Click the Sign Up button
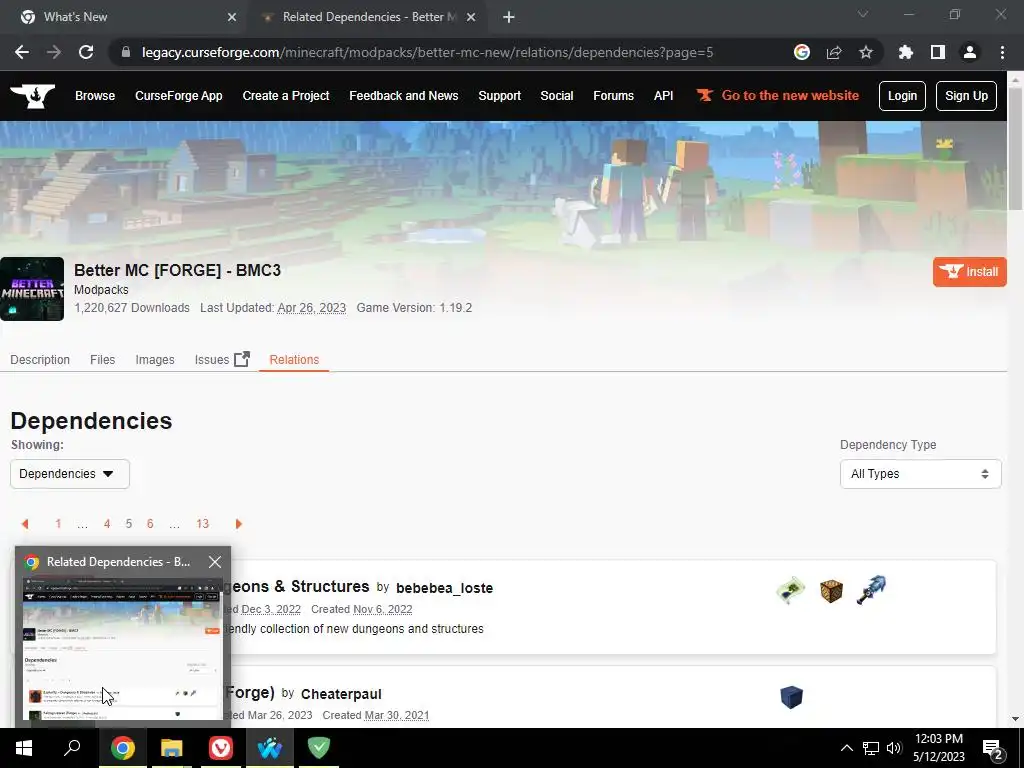Screen dimensions: 1024x768 [967, 96]
